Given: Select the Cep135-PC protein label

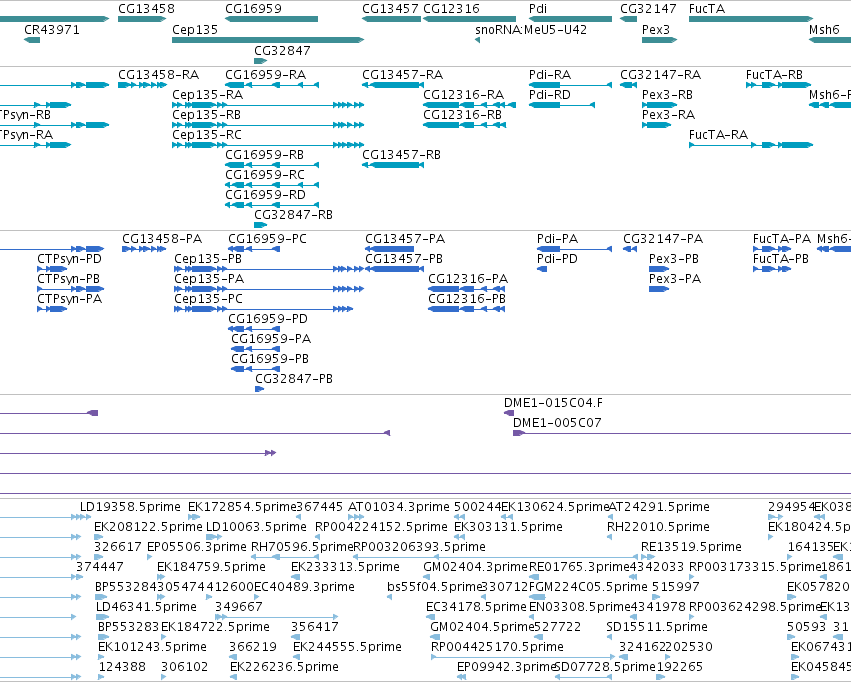Looking at the screenshot, I should coord(208,298).
